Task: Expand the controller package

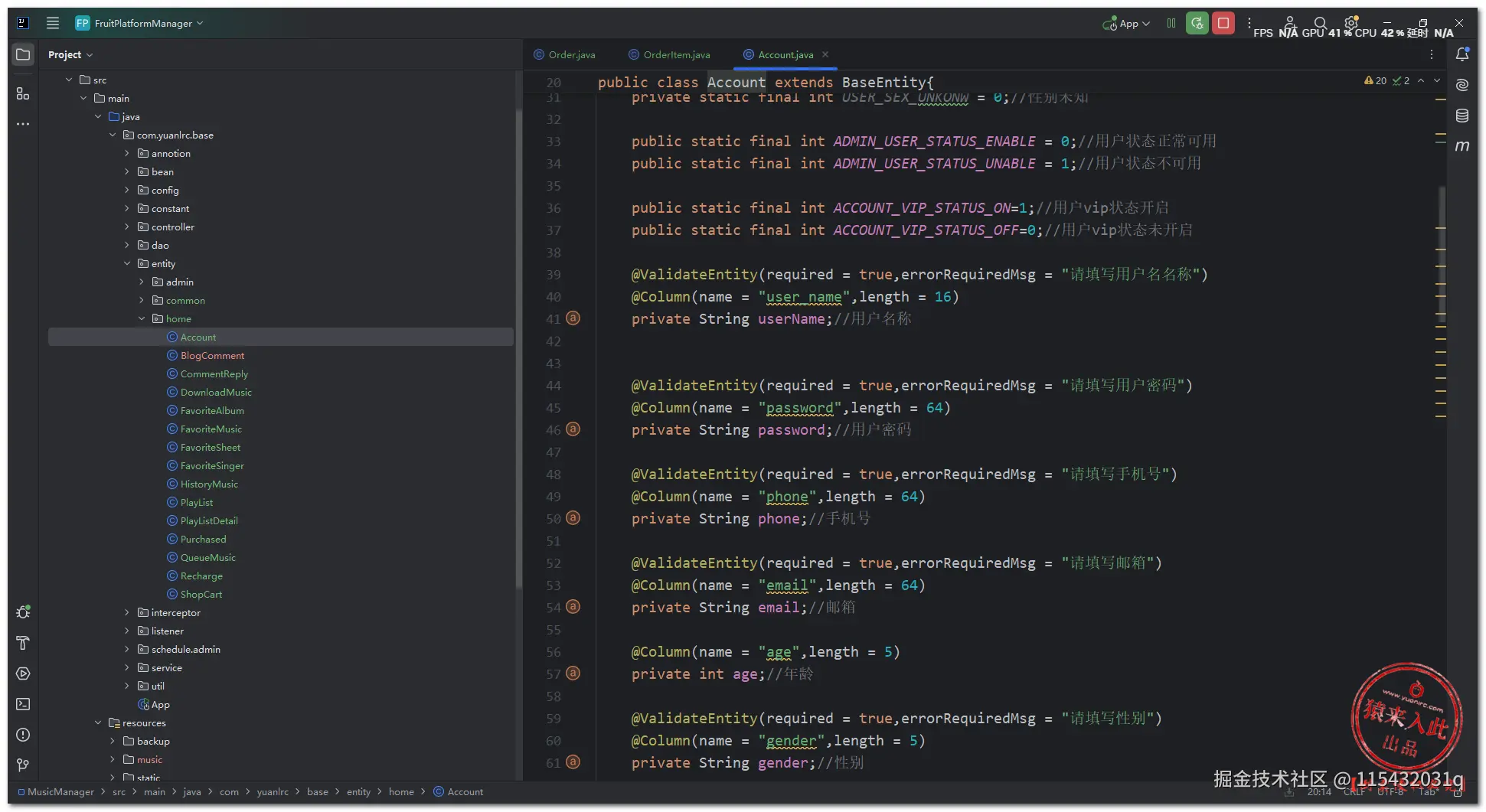Action: (x=127, y=227)
